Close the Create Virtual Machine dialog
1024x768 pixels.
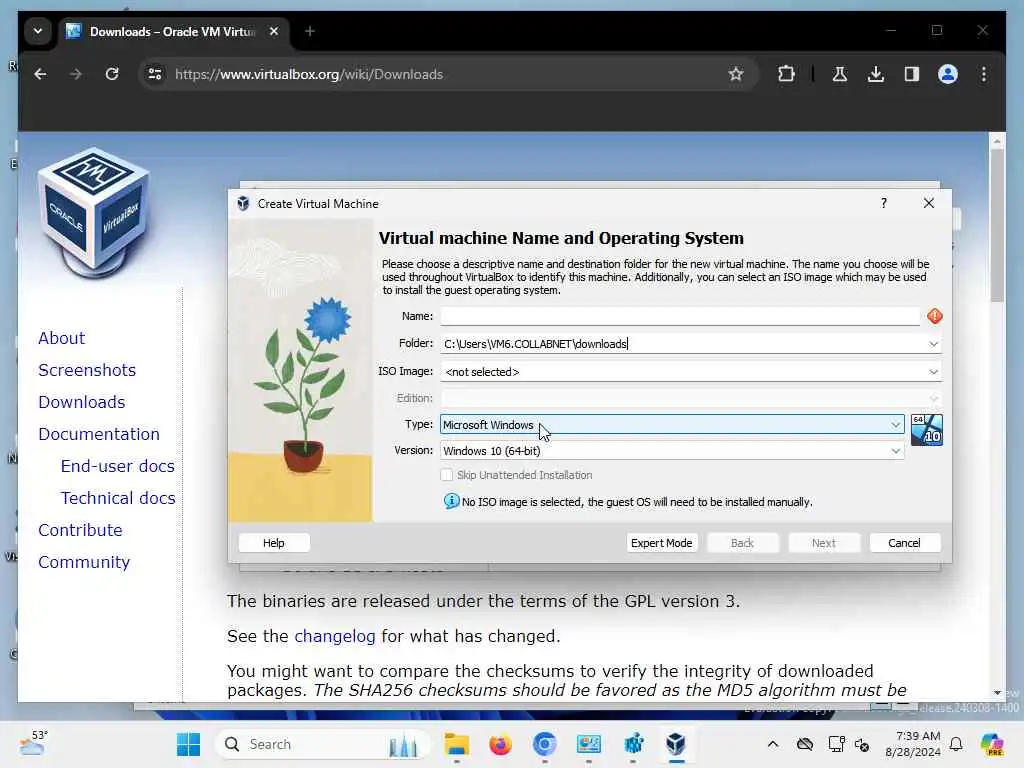[x=929, y=203]
